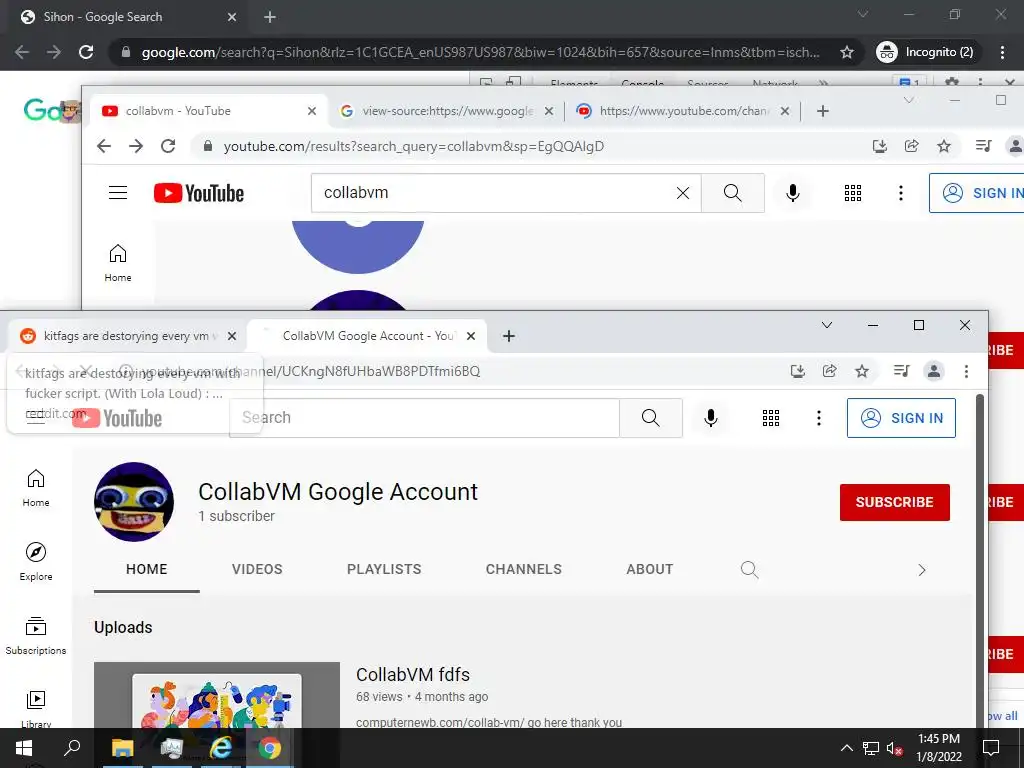Go back in the collabvm YouTube window
Image resolution: width=1024 pixels, height=768 pixels.
[x=104, y=146]
